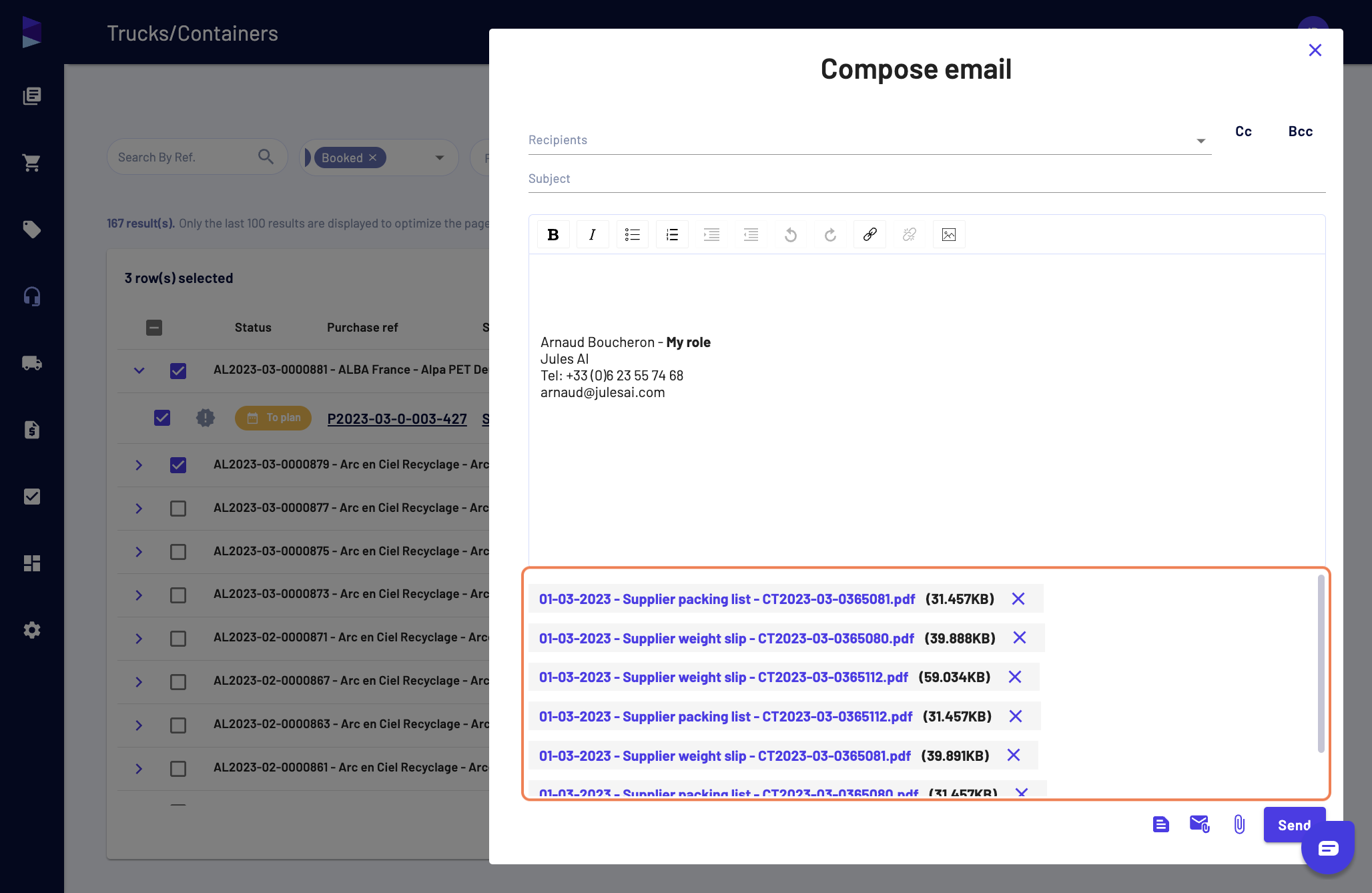Viewport: 1372px width, 893px height.
Task: Open the chat support bubble
Action: click(x=1328, y=848)
